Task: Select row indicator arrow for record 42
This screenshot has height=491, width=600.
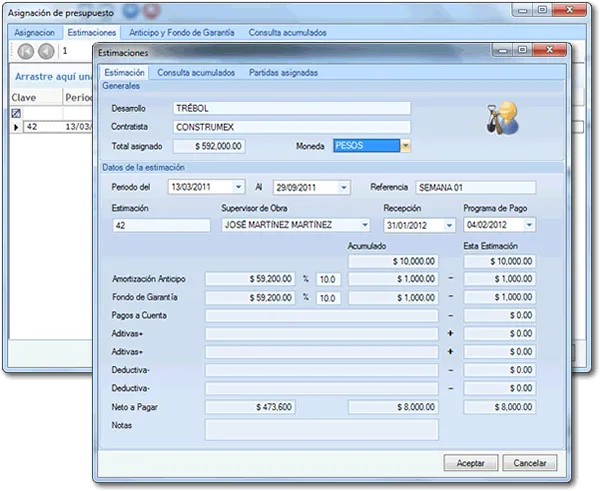Action: click(16, 127)
